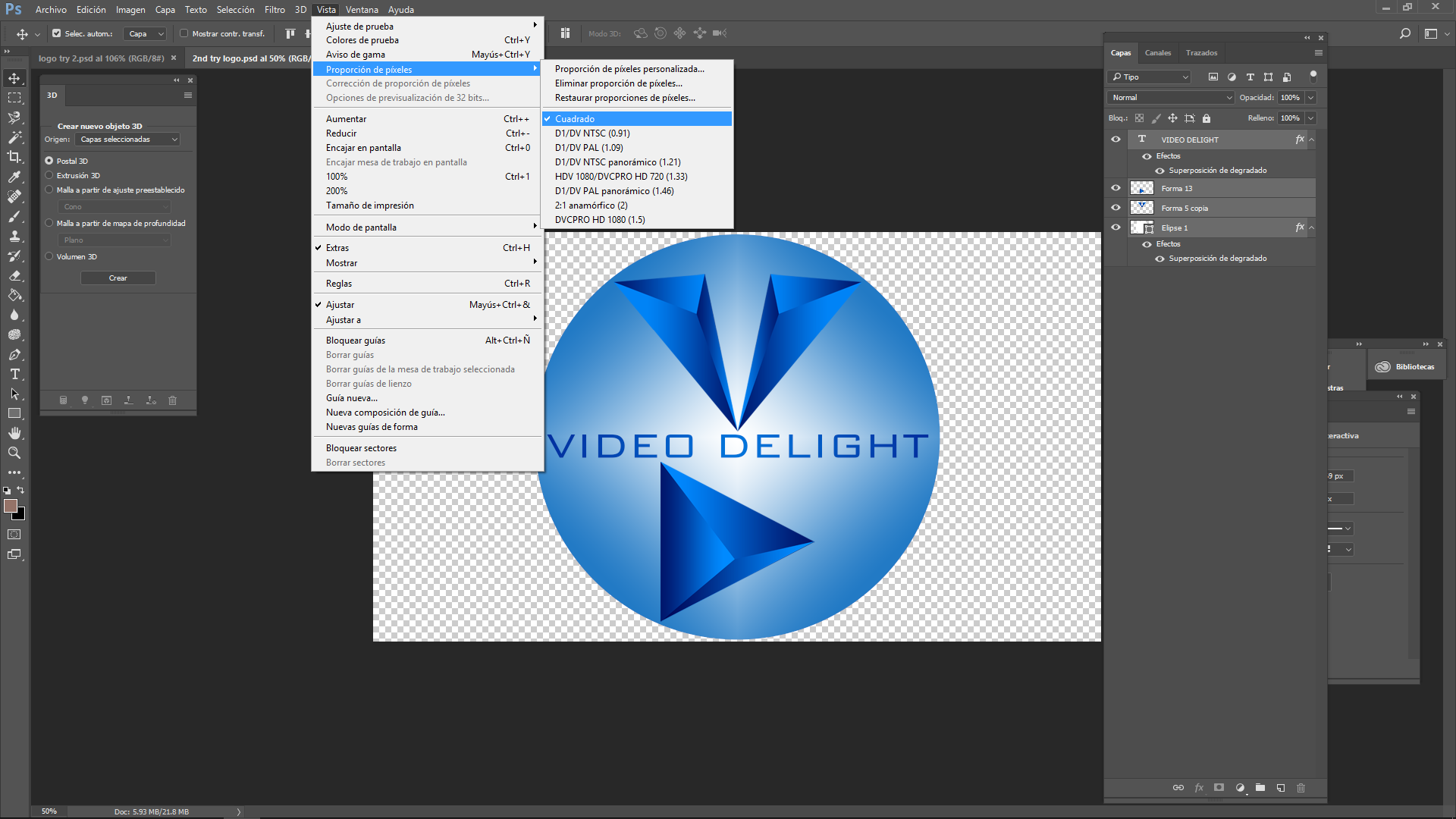Select the Path Selection tool
This screenshot has height=819, width=1456.
point(14,394)
